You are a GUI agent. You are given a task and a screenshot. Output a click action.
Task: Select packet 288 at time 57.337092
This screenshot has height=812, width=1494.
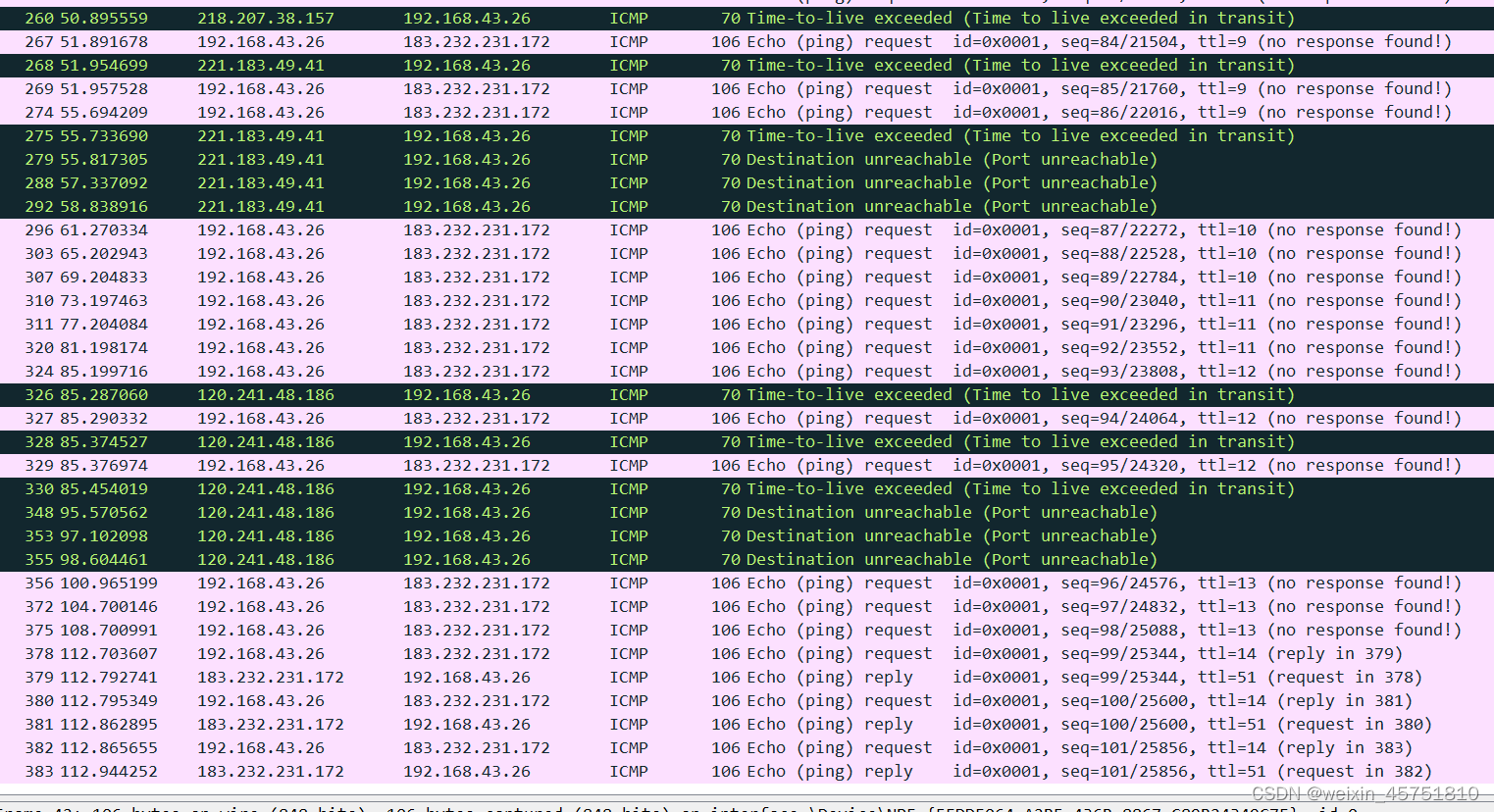pos(747,183)
